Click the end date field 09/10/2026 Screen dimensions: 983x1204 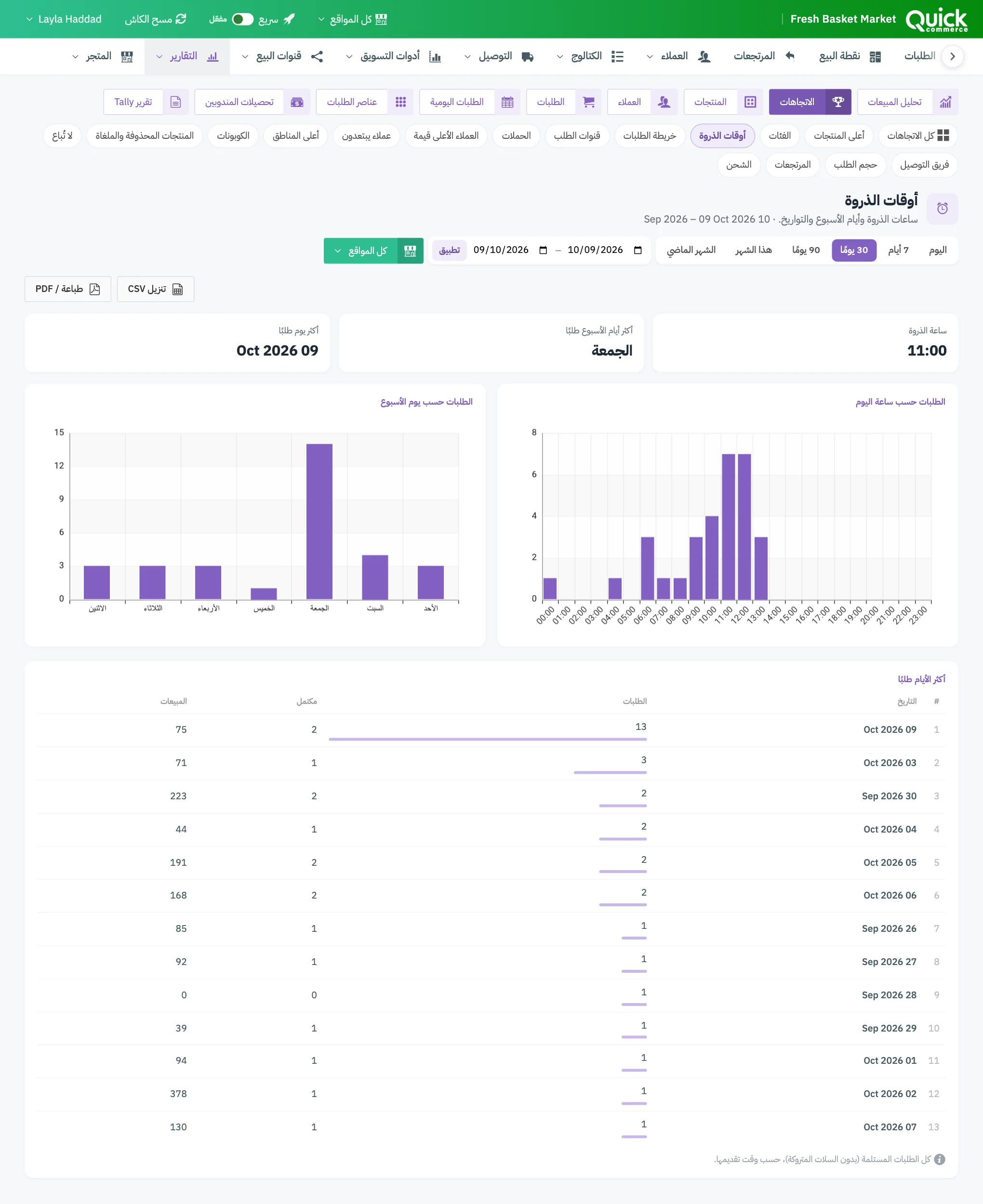(510, 250)
